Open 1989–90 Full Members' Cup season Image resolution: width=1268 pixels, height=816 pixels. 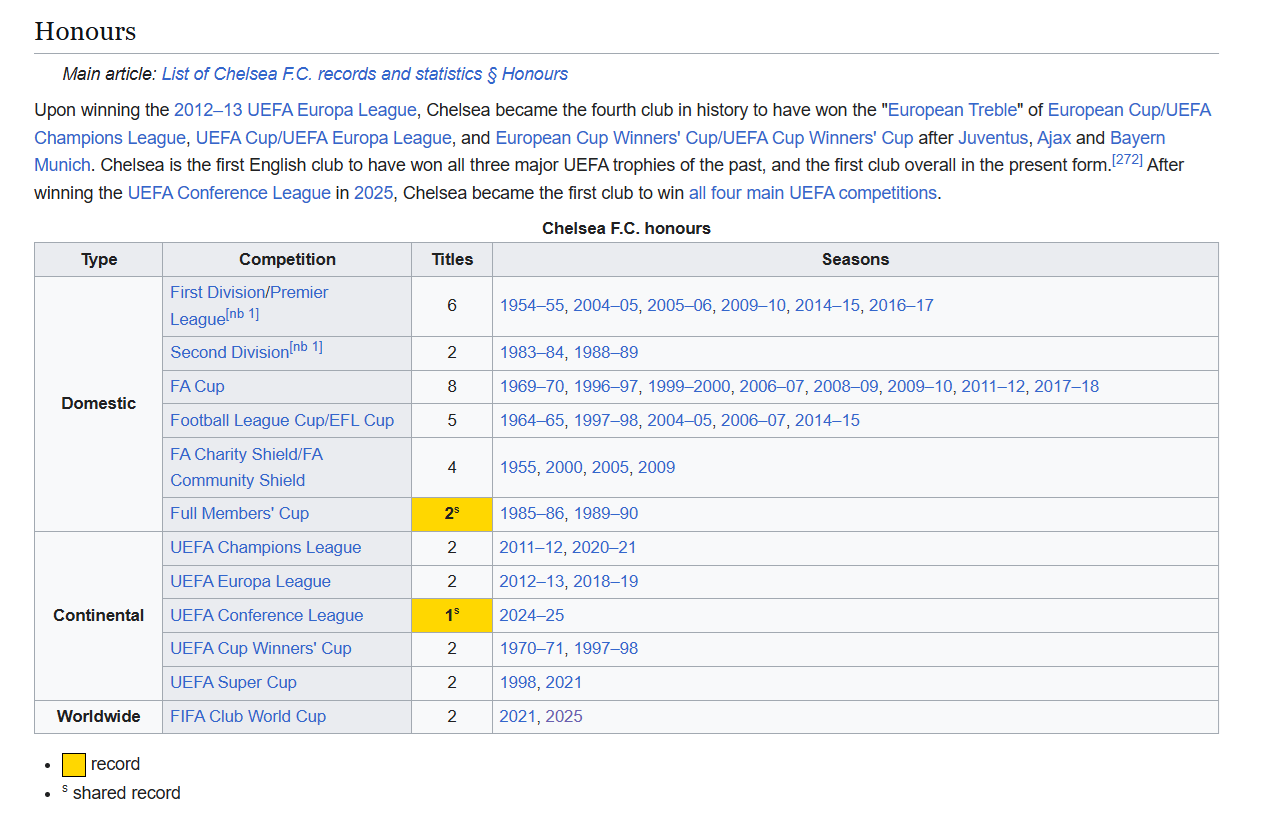pyautogui.click(x=606, y=514)
